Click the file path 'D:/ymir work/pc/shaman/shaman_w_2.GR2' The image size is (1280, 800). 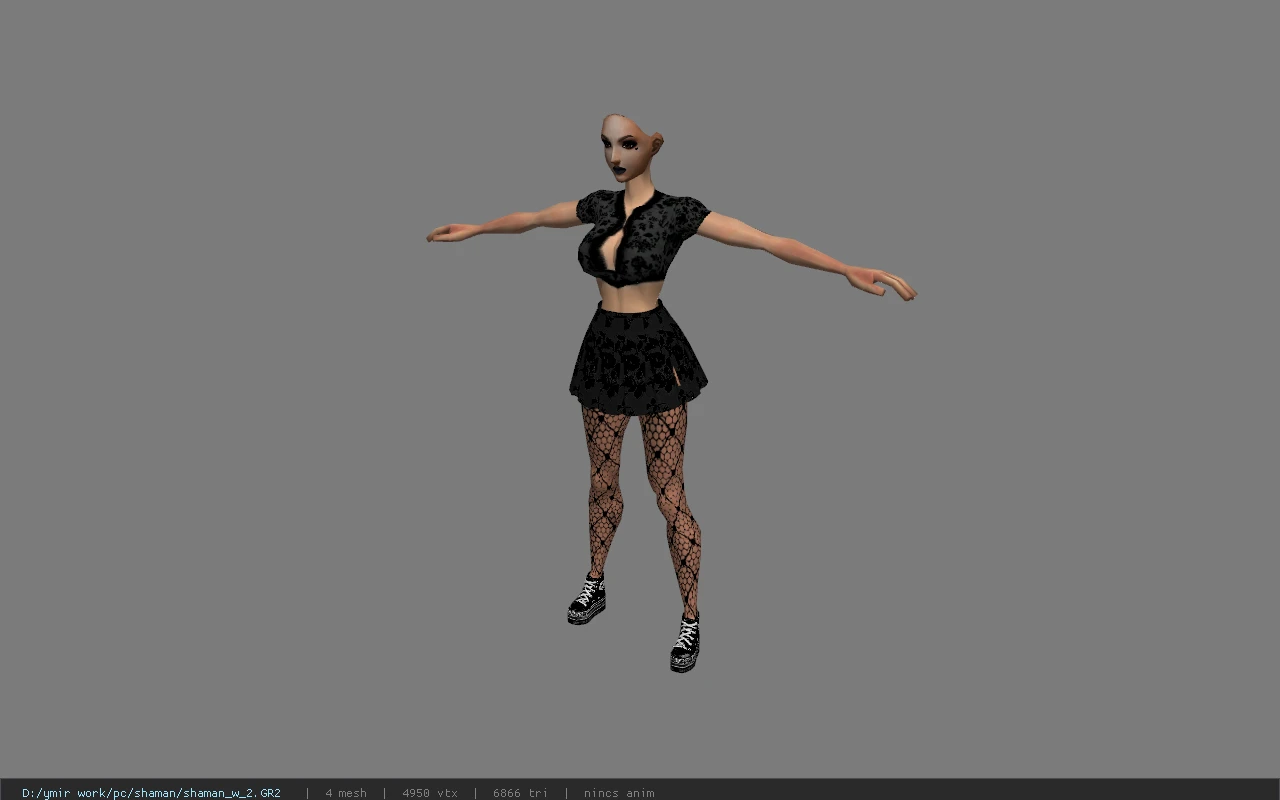coord(151,793)
